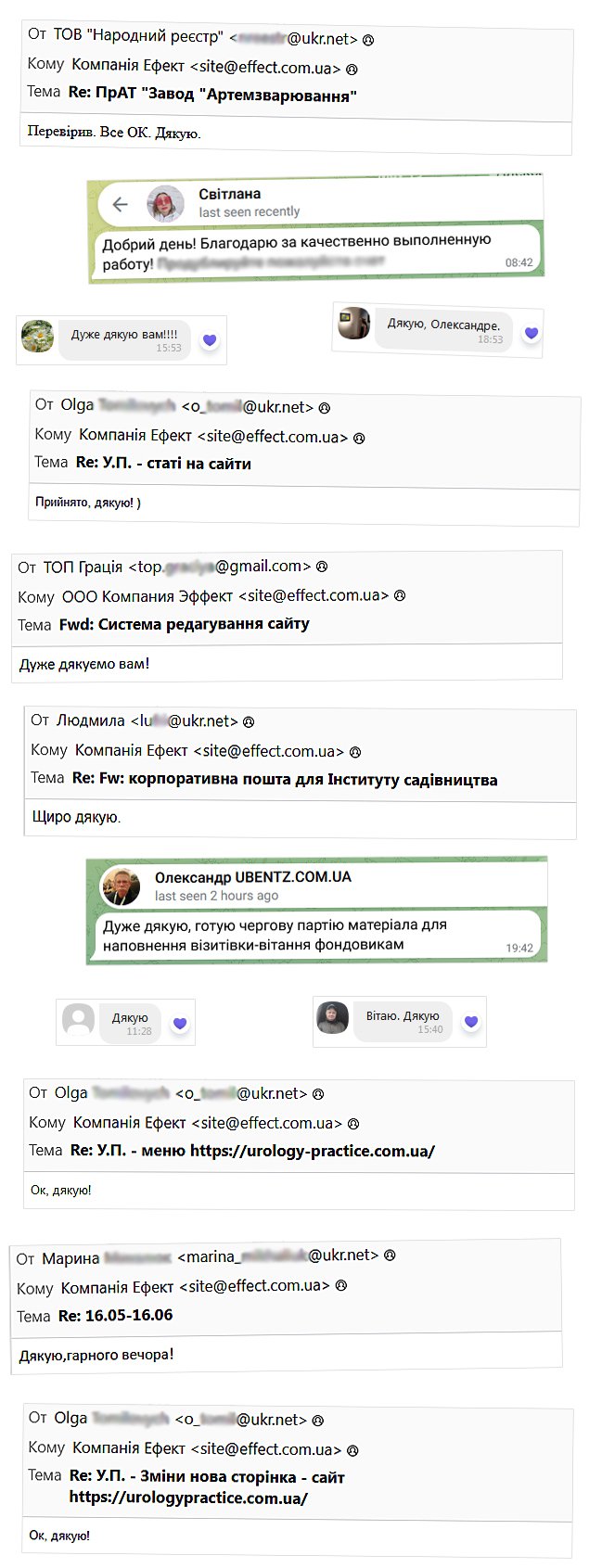Click contact icon after ТОВ Народний реєстр address
Image resolution: width=589 pixels, height=1568 pixels.
(x=368, y=40)
